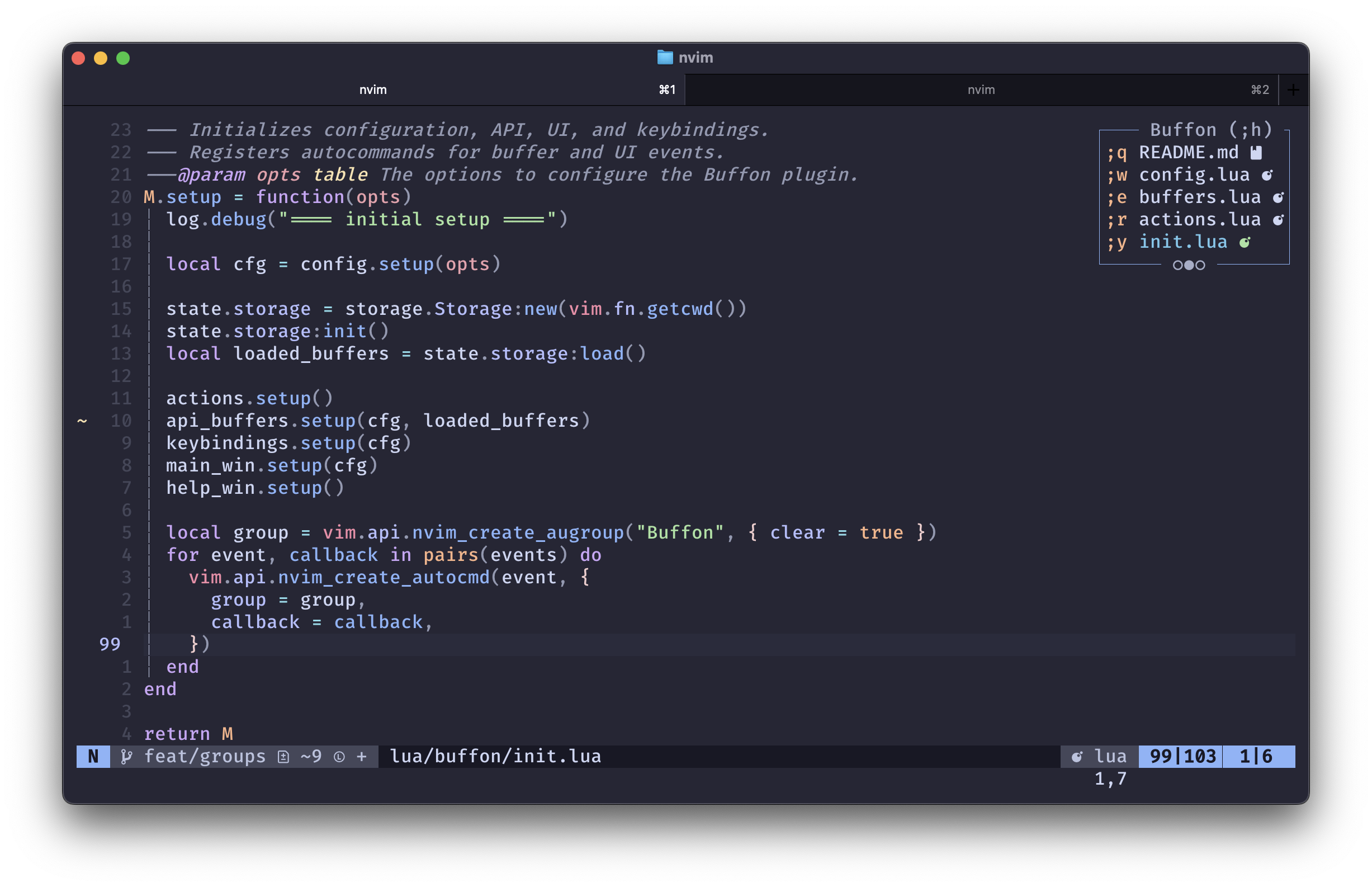Click the green Lua icon beside init.lua

[1245, 243]
